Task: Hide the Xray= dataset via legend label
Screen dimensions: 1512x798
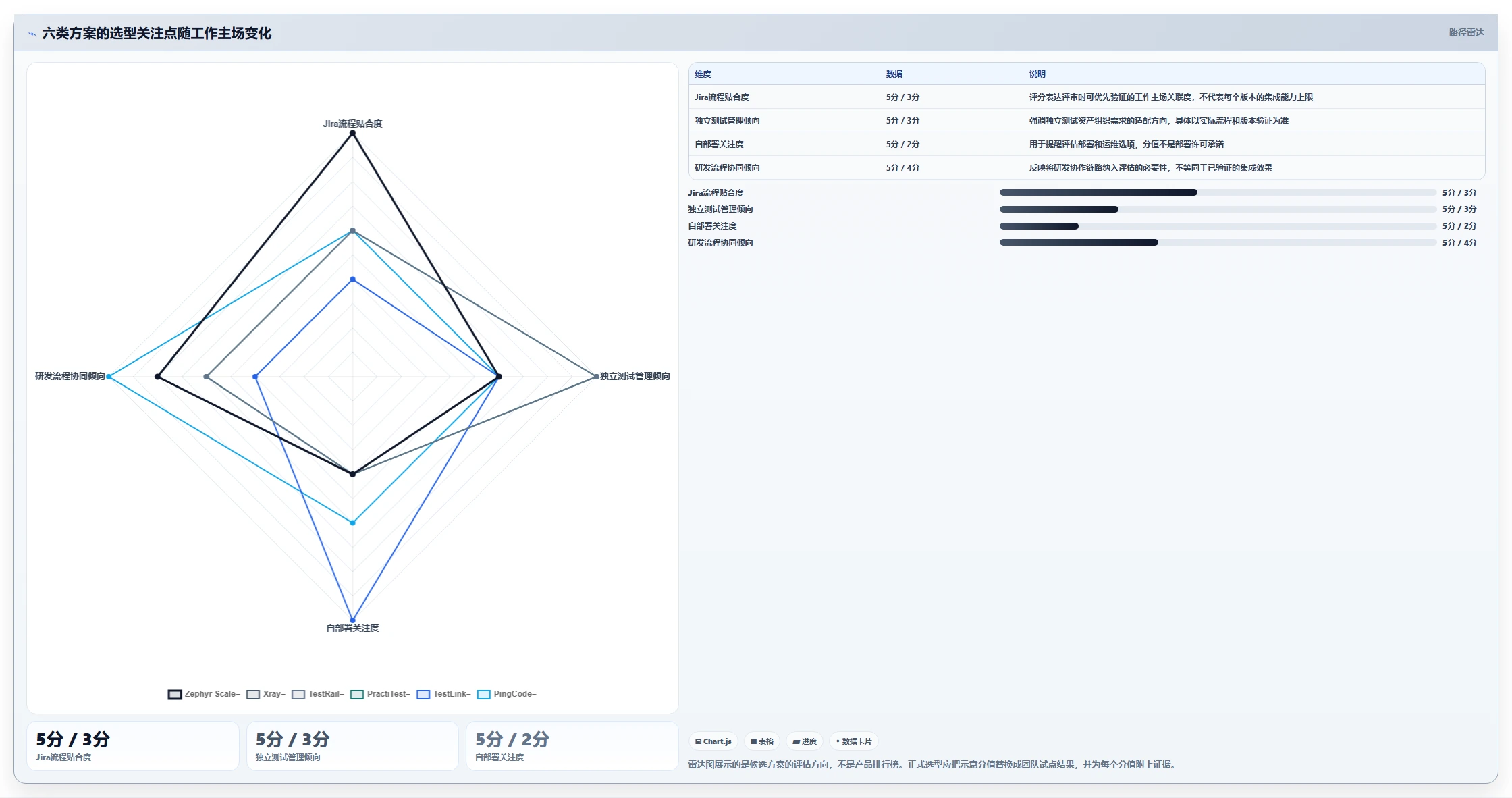Action: (x=274, y=694)
